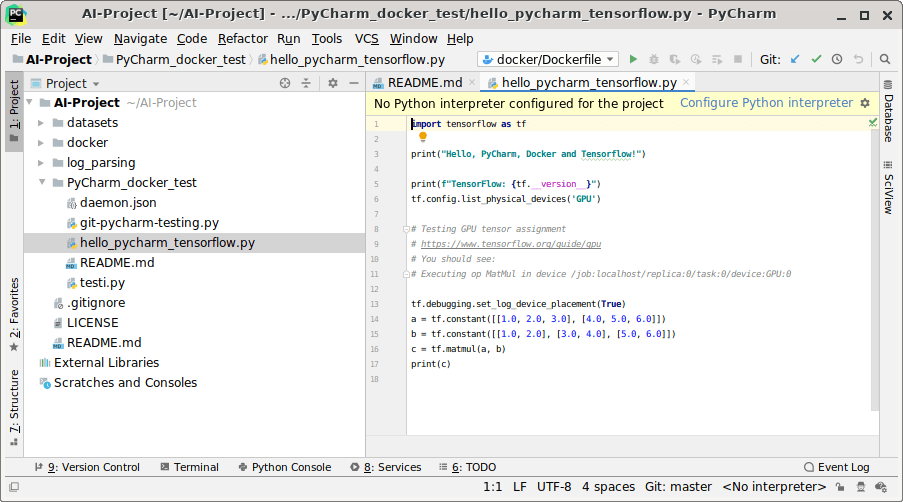The width and height of the screenshot is (903, 502).
Task: Click the Profile run icon
Action: (x=696, y=59)
